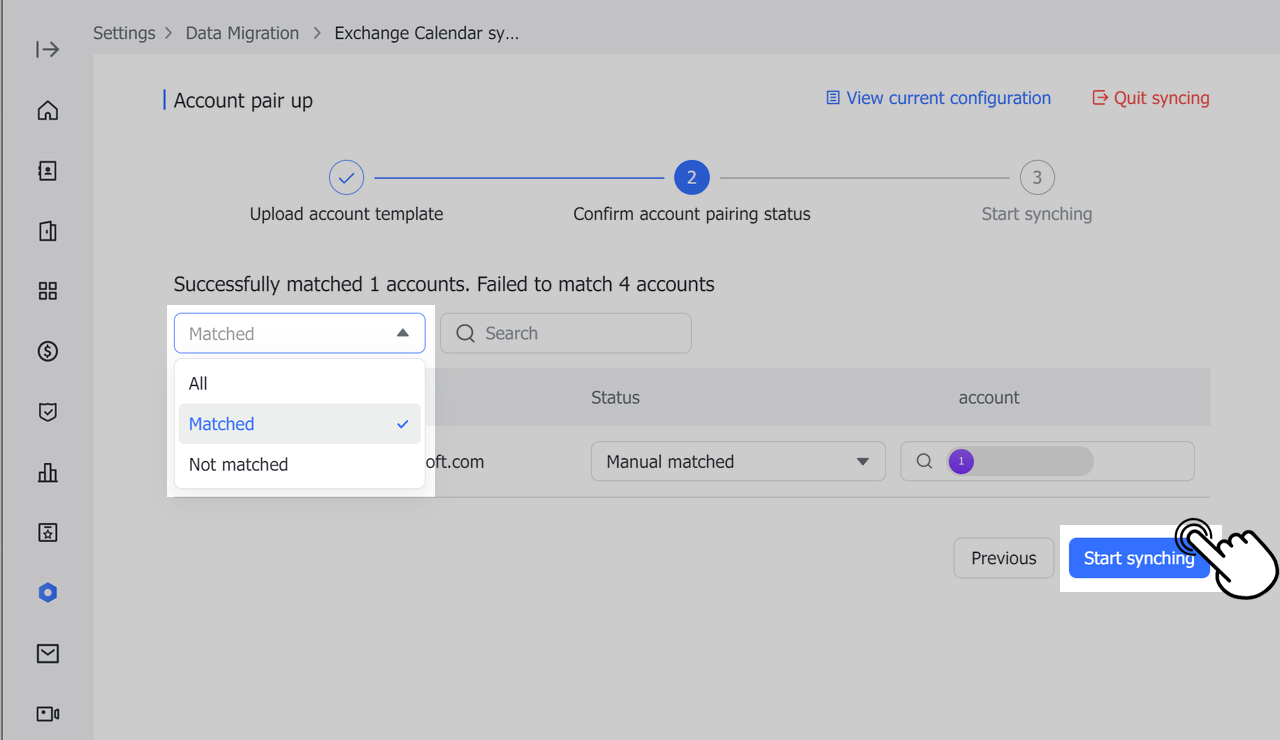Click the building organization sidebar icon
The width and height of the screenshot is (1280, 740).
point(47,231)
